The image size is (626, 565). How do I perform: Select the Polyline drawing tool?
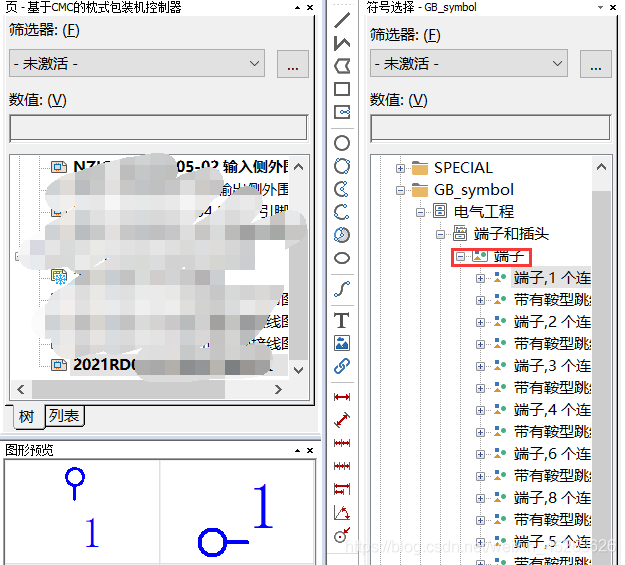tap(342, 43)
